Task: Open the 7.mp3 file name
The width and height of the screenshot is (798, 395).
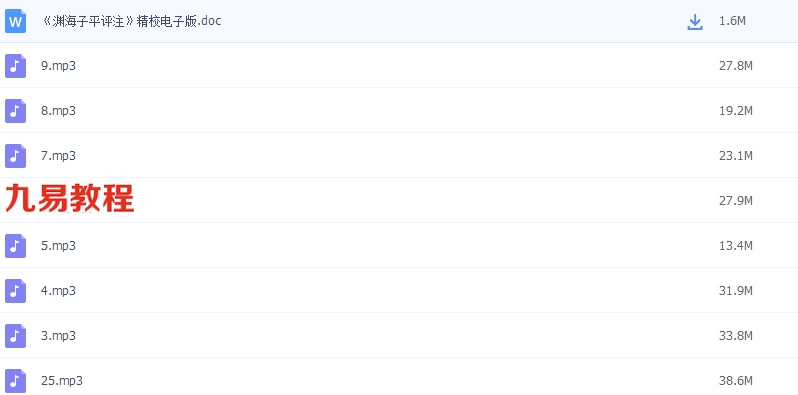Action: point(59,156)
